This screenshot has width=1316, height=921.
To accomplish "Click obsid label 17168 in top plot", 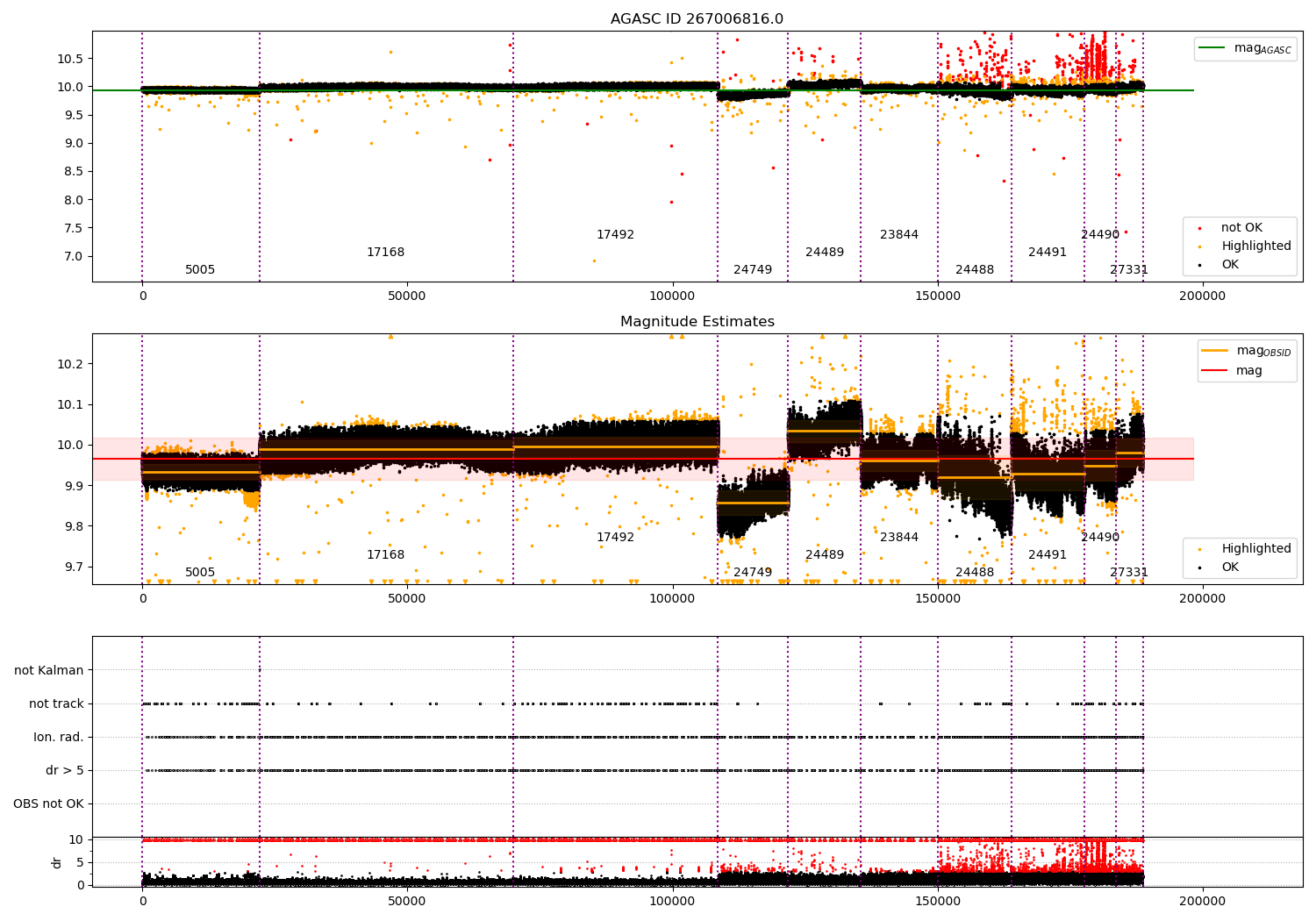I will [385, 252].
